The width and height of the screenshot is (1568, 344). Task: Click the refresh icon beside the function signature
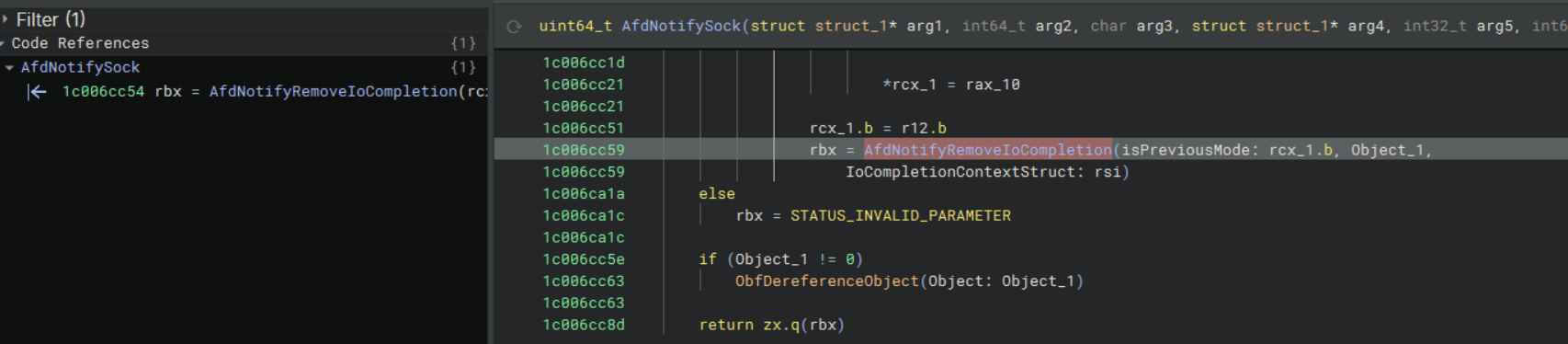click(515, 27)
